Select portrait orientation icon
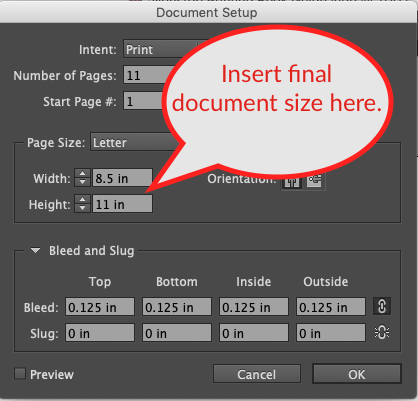 (292, 182)
